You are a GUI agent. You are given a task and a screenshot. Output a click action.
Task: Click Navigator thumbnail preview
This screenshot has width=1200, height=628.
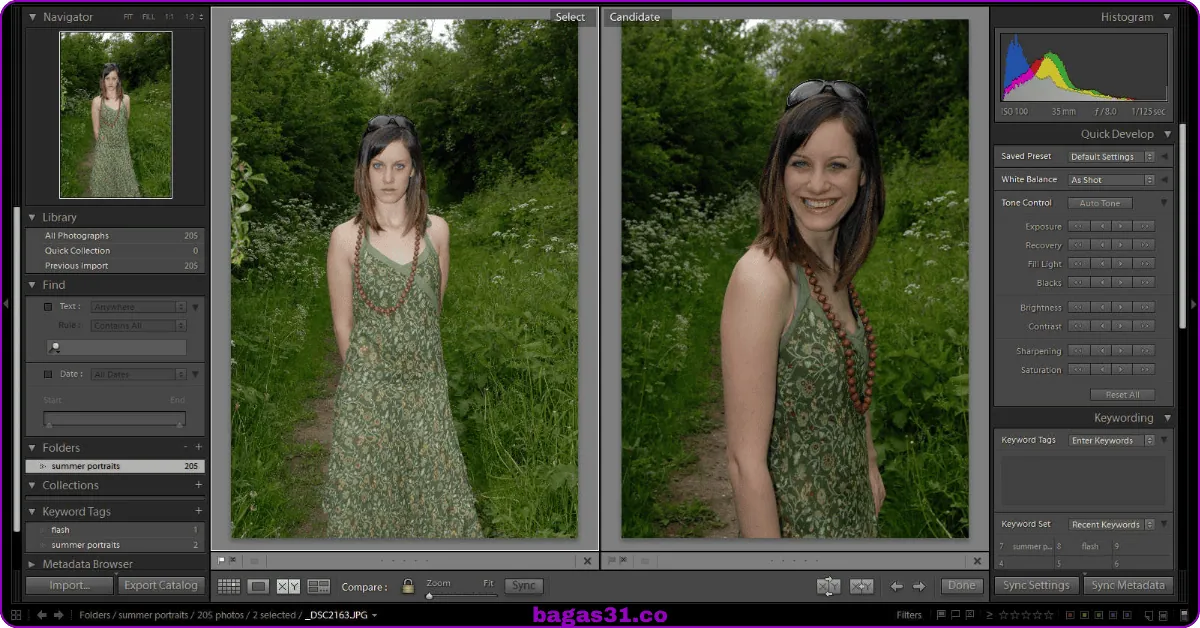pyautogui.click(x=116, y=115)
